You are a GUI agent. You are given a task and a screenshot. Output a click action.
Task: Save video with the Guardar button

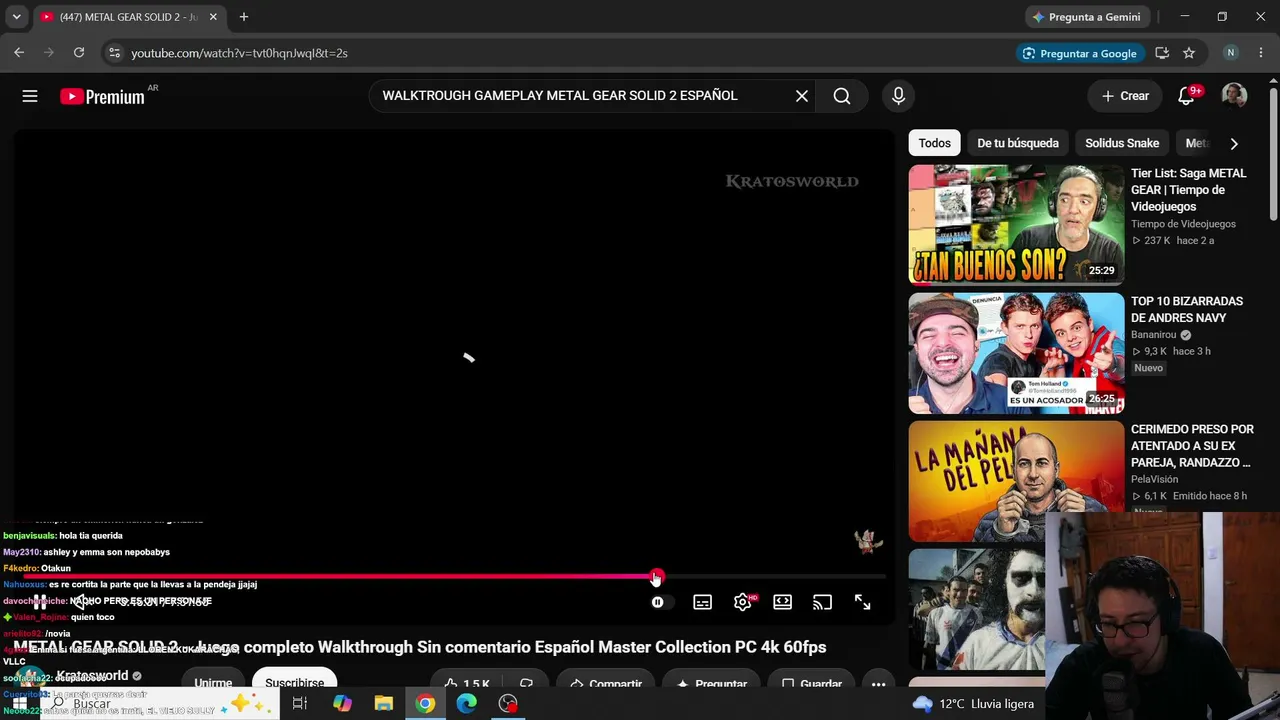point(811,684)
